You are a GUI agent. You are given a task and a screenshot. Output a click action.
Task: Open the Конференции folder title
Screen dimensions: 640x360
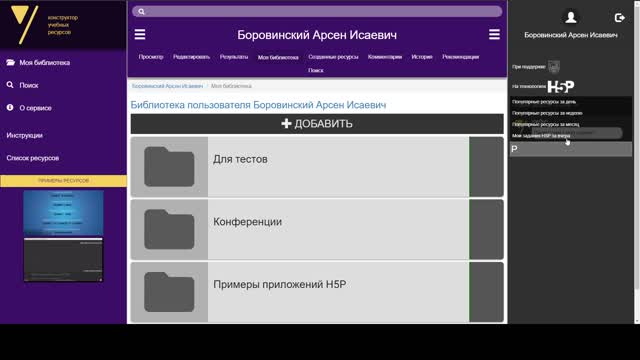pyautogui.click(x=247, y=222)
